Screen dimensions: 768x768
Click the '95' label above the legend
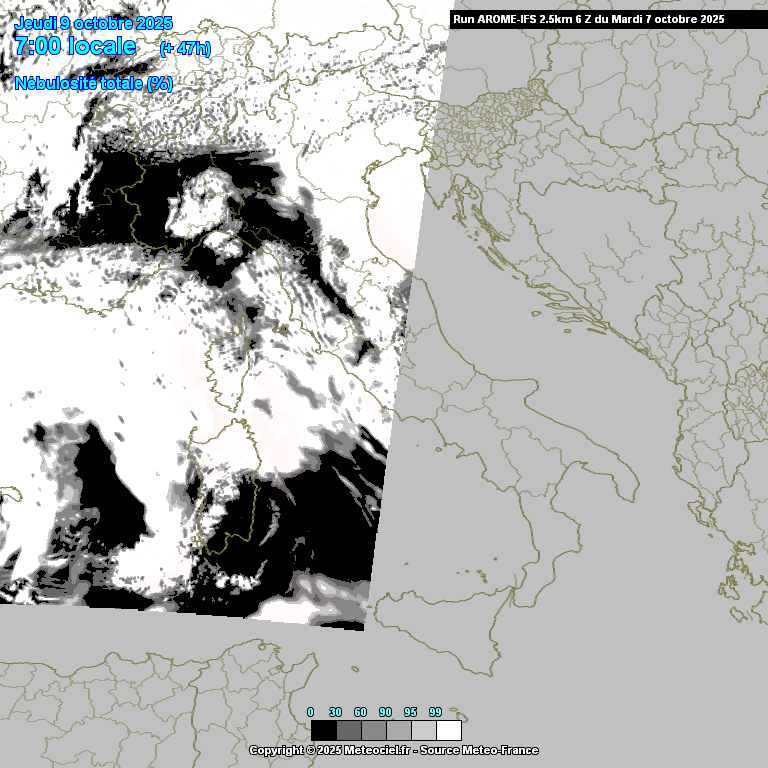click(410, 712)
